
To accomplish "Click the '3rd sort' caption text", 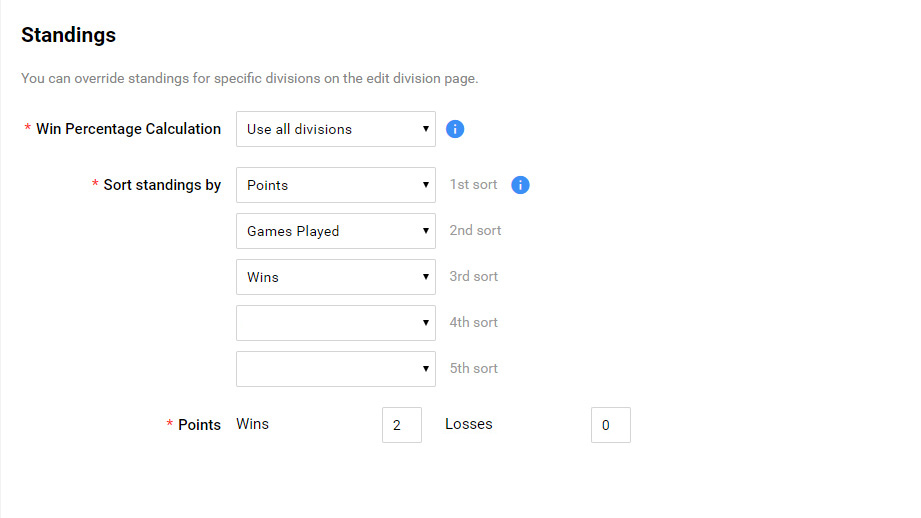I will point(474,277).
